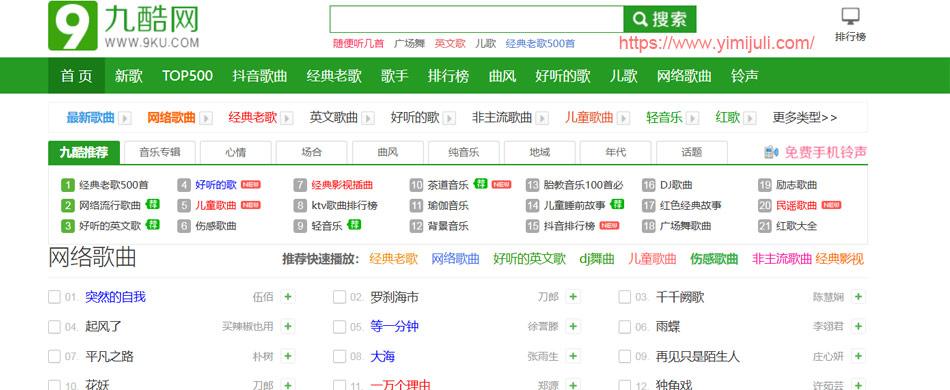Quick play 伤感歌曲 from recommendations
The image size is (950, 390).
714,259
